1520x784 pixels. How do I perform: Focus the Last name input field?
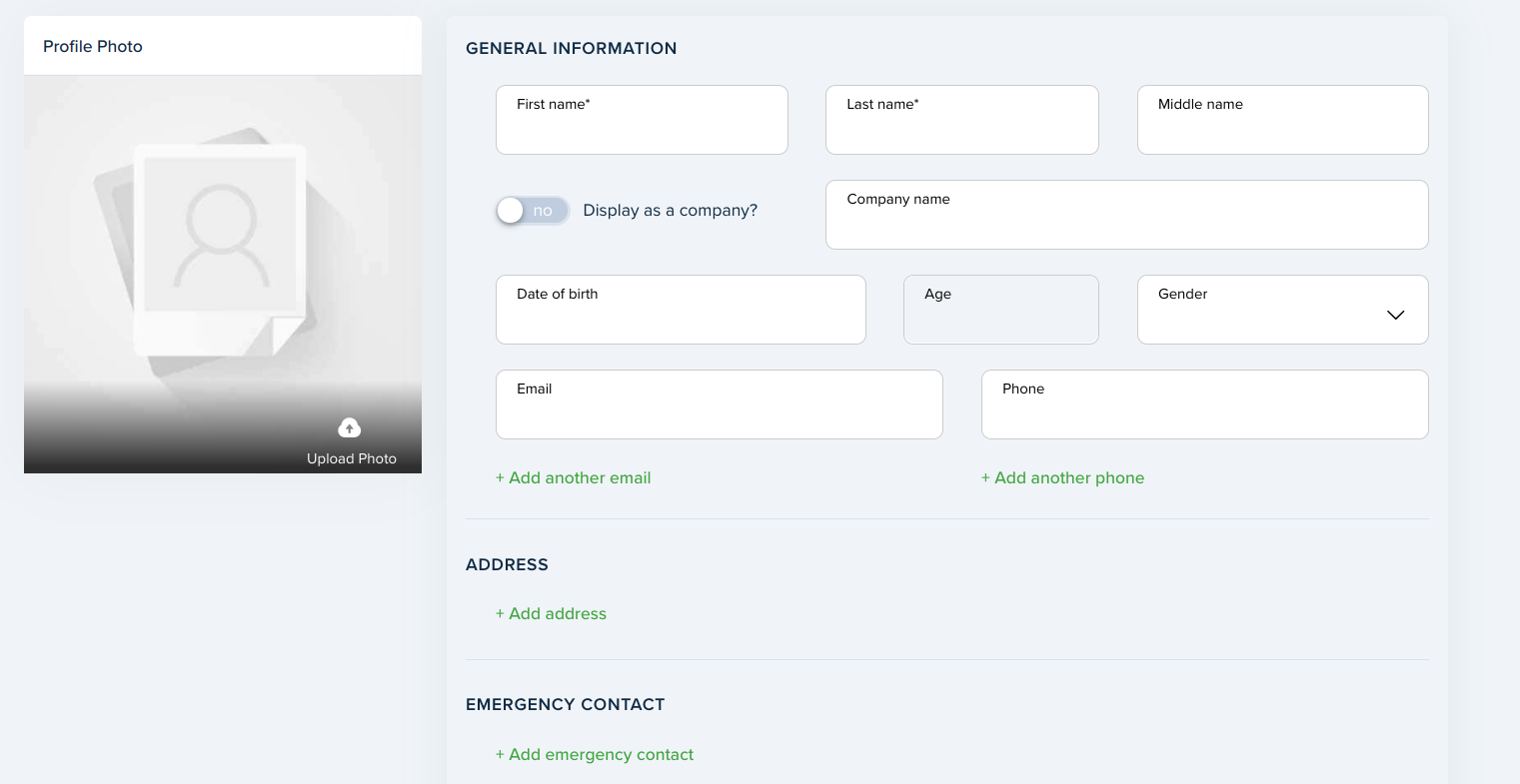tap(962, 120)
